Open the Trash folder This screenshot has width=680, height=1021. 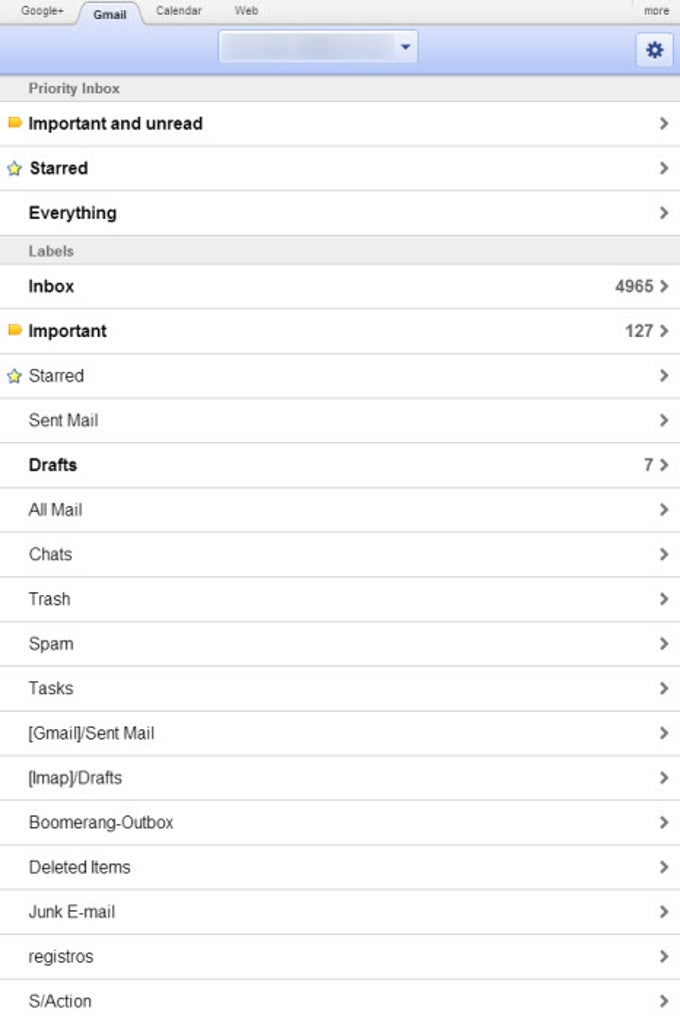coord(340,598)
